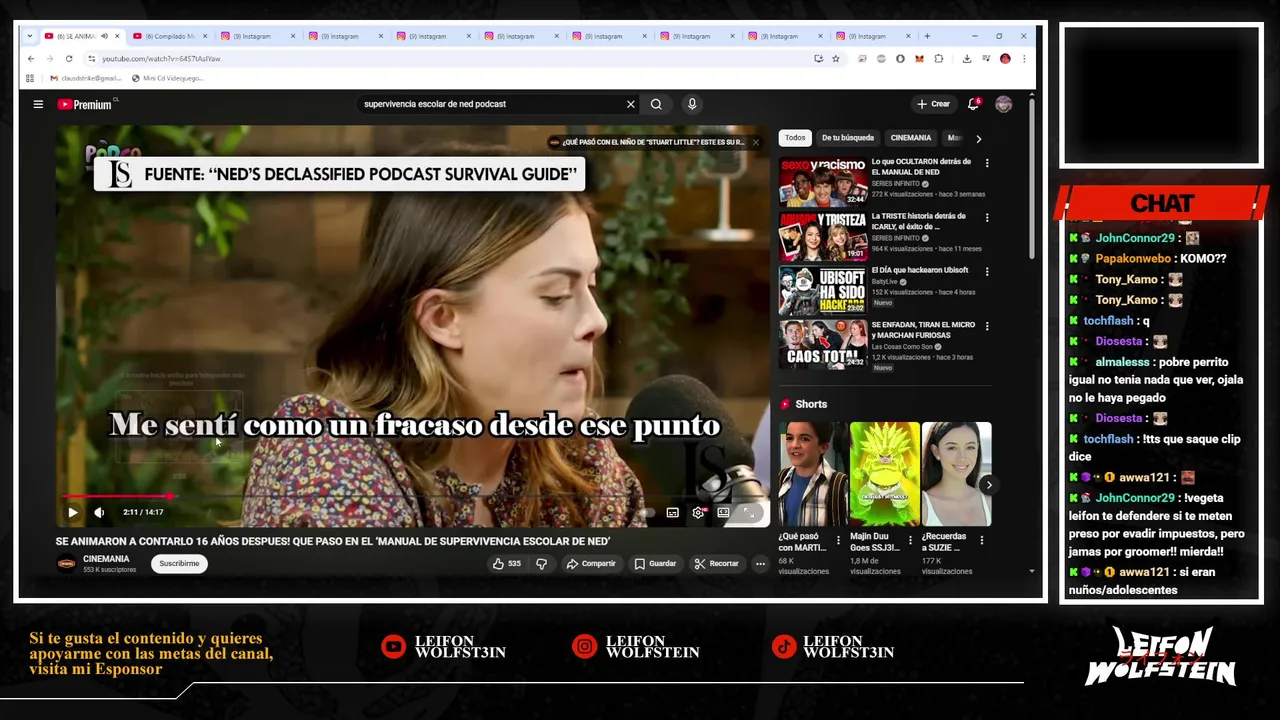
Task: Bookmark this page with the star icon
Action: click(836, 59)
